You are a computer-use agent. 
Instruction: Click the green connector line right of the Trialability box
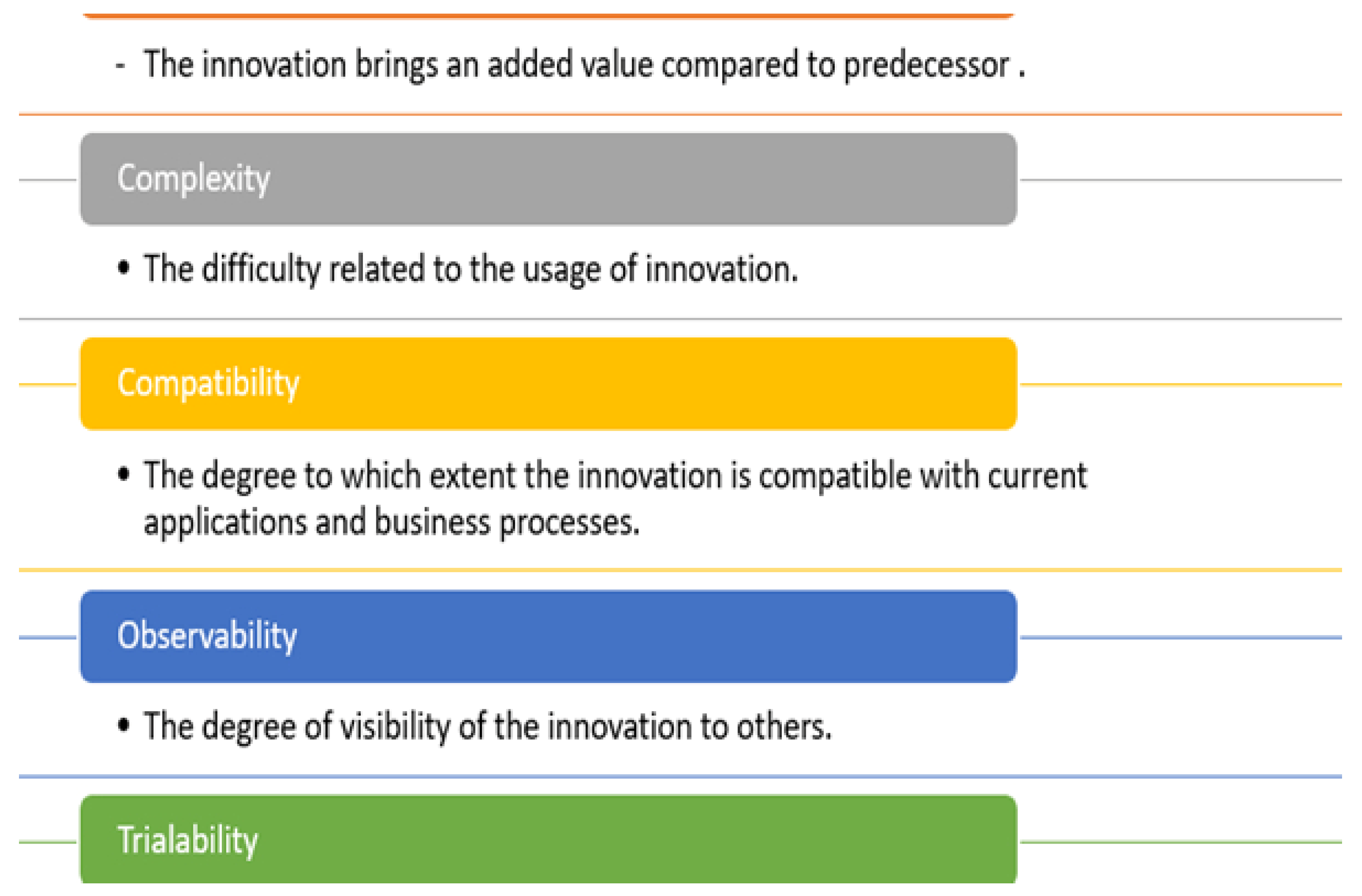coord(1181,842)
